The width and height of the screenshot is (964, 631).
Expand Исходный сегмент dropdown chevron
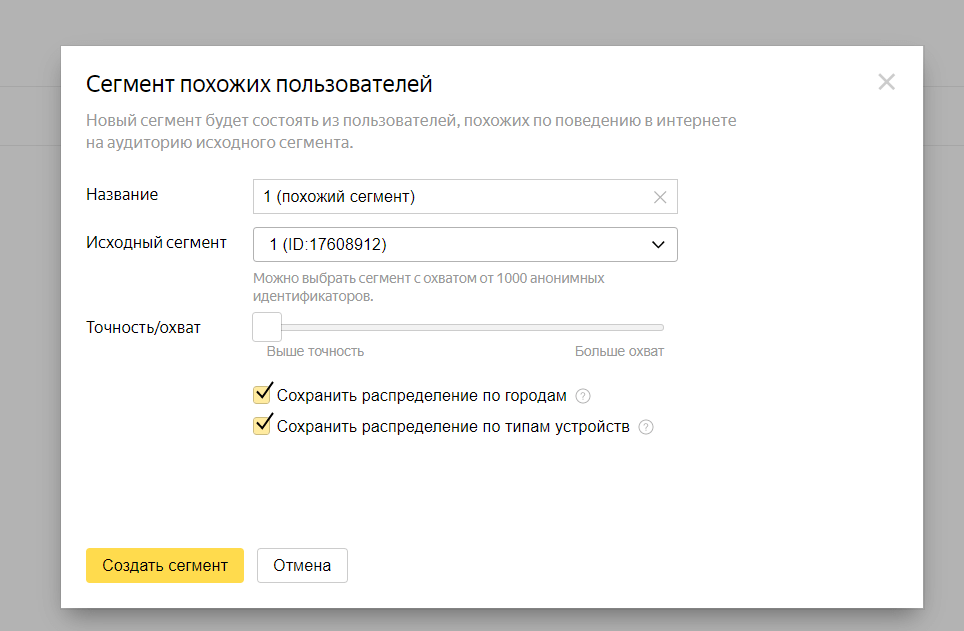[658, 244]
